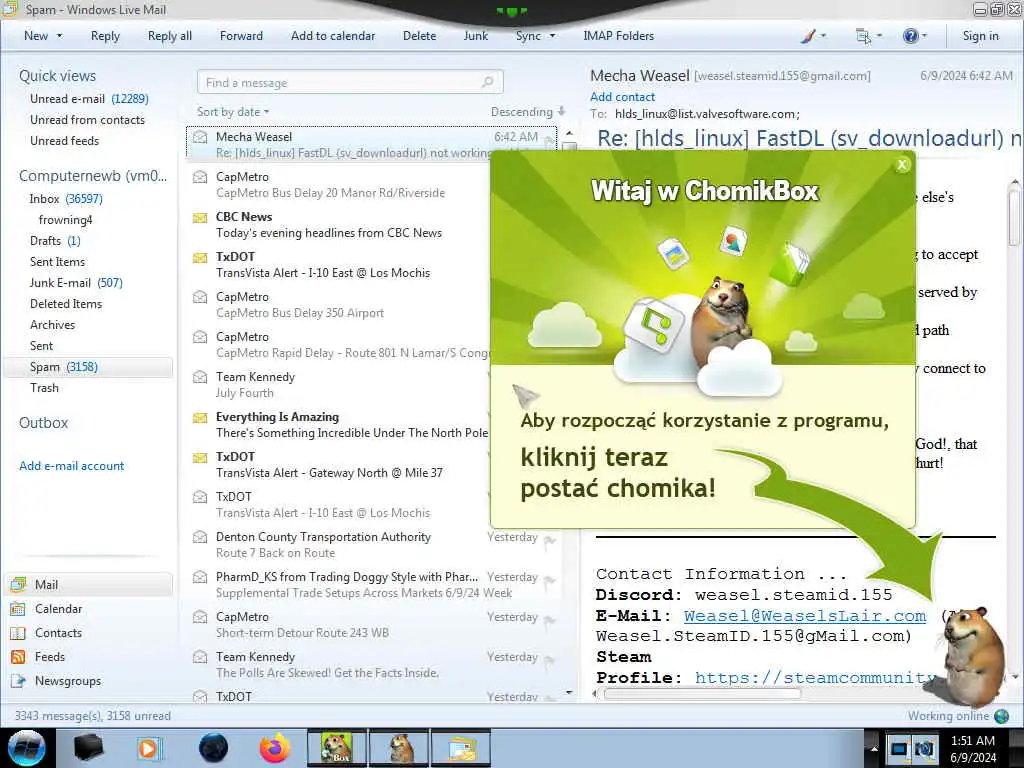Open media player taskbar icon

coord(149,748)
